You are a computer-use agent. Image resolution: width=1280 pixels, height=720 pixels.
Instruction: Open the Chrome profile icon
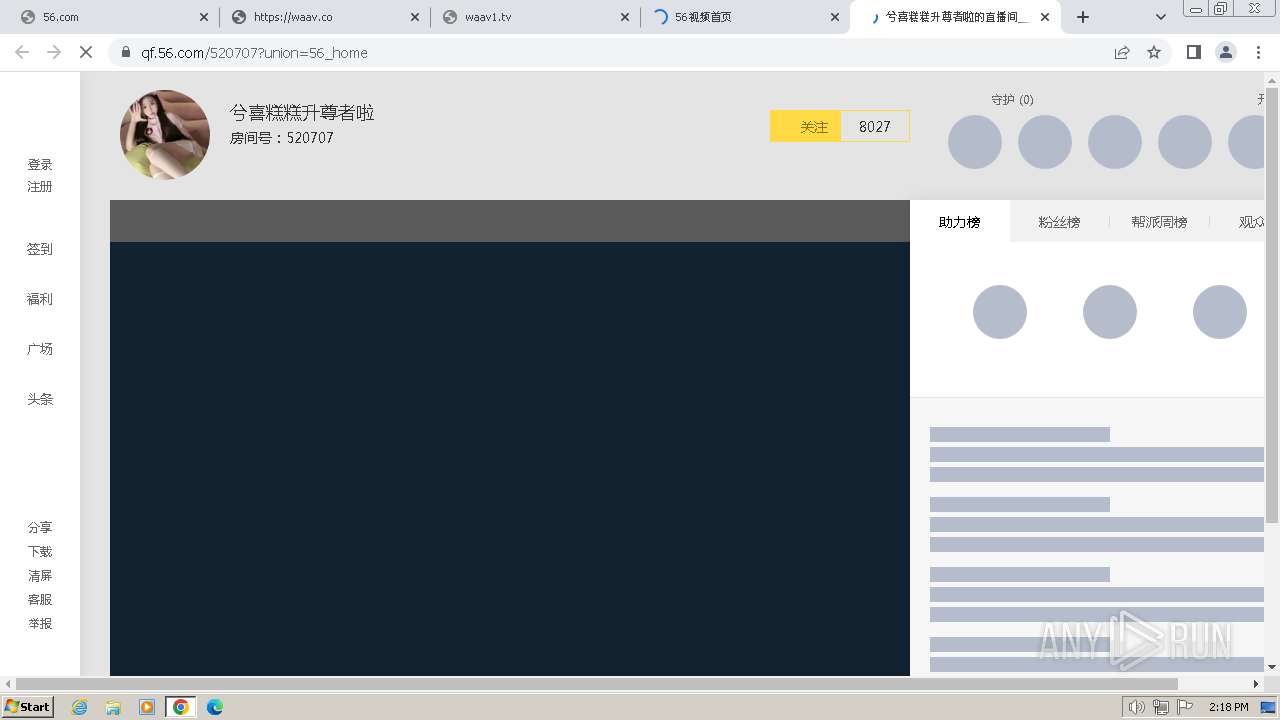point(1225,52)
